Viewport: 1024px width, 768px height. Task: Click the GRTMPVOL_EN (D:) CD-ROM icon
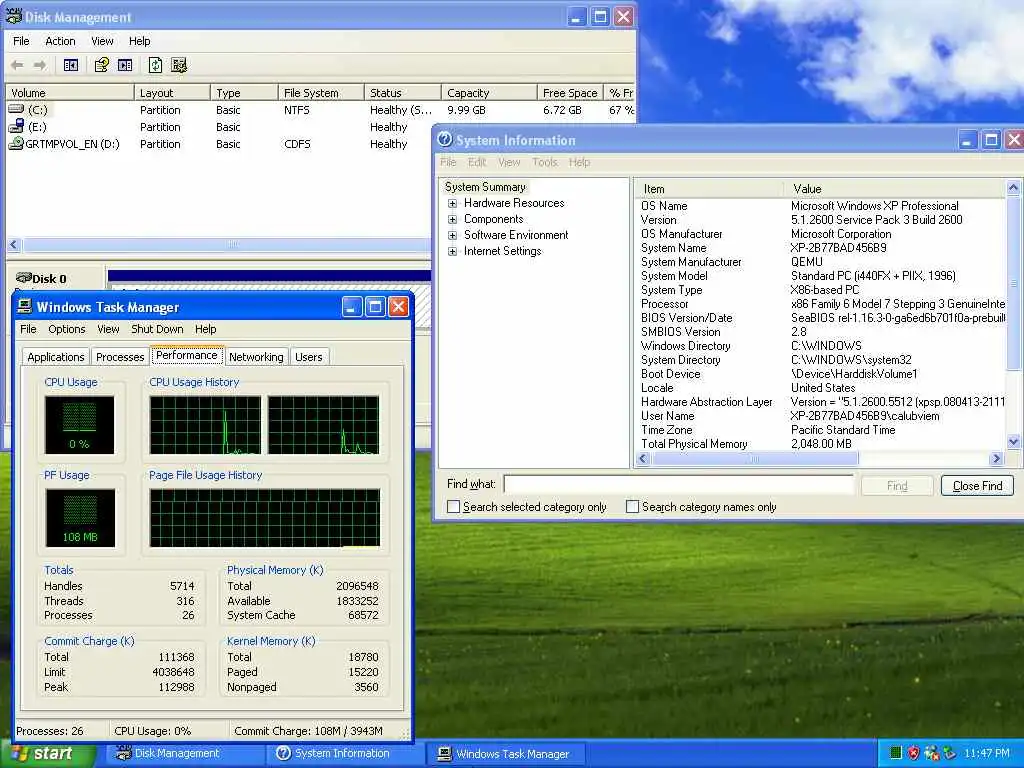tap(16, 143)
